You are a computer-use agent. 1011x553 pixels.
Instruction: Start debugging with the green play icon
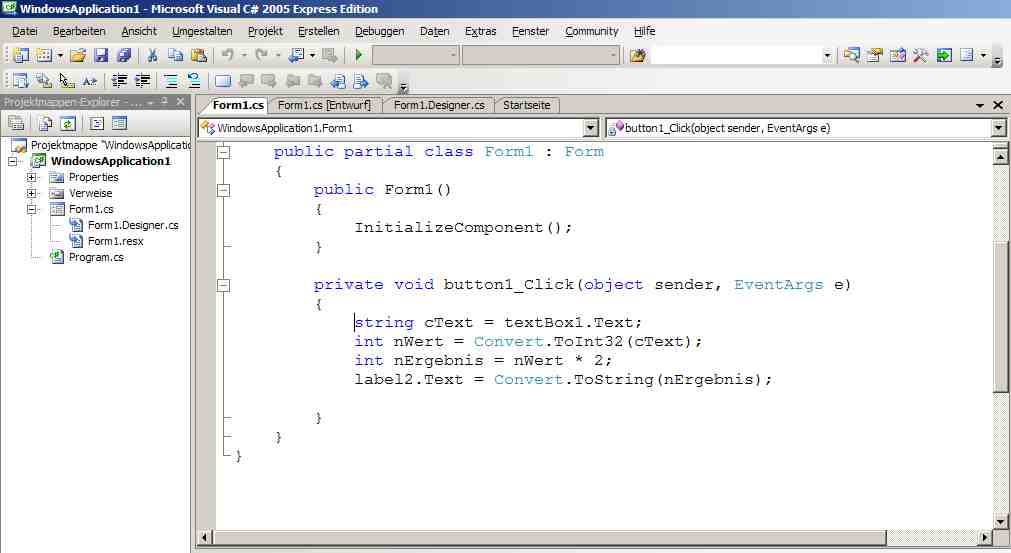pos(359,55)
